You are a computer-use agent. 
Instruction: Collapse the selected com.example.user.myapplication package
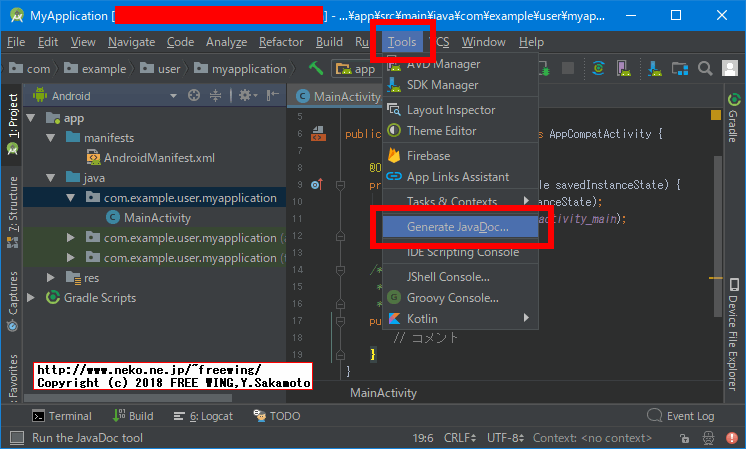[x=71, y=198]
